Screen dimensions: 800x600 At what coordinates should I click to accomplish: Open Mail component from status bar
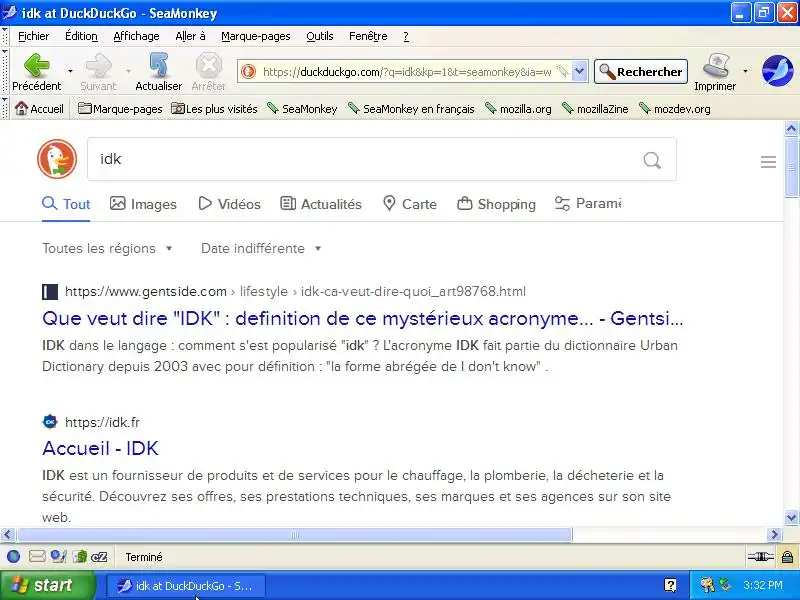[x=37, y=557]
